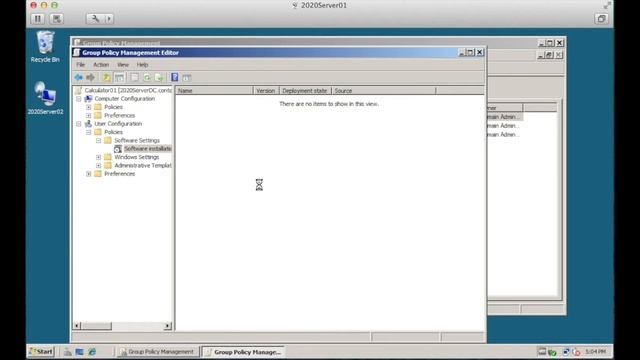The height and width of the screenshot is (360, 640).
Task: Select the first Domain Admin row in the background window
Action: pyautogui.click(x=504, y=117)
